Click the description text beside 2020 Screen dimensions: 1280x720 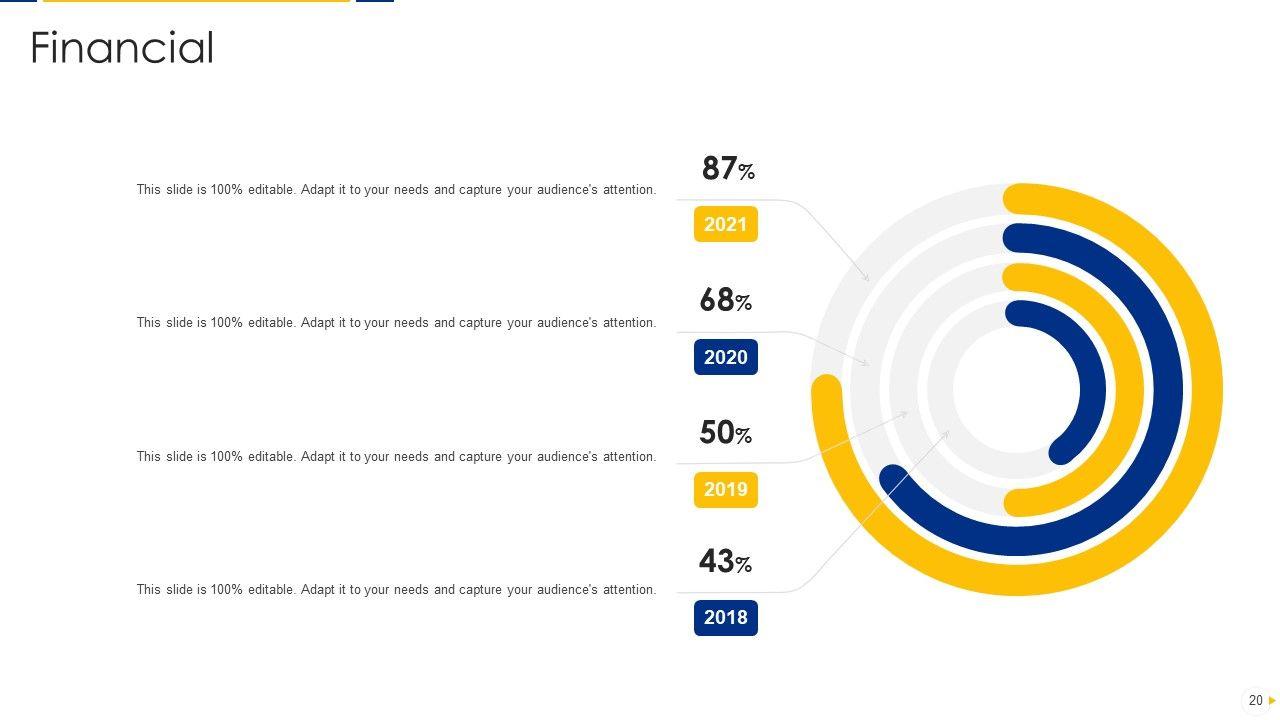396,323
